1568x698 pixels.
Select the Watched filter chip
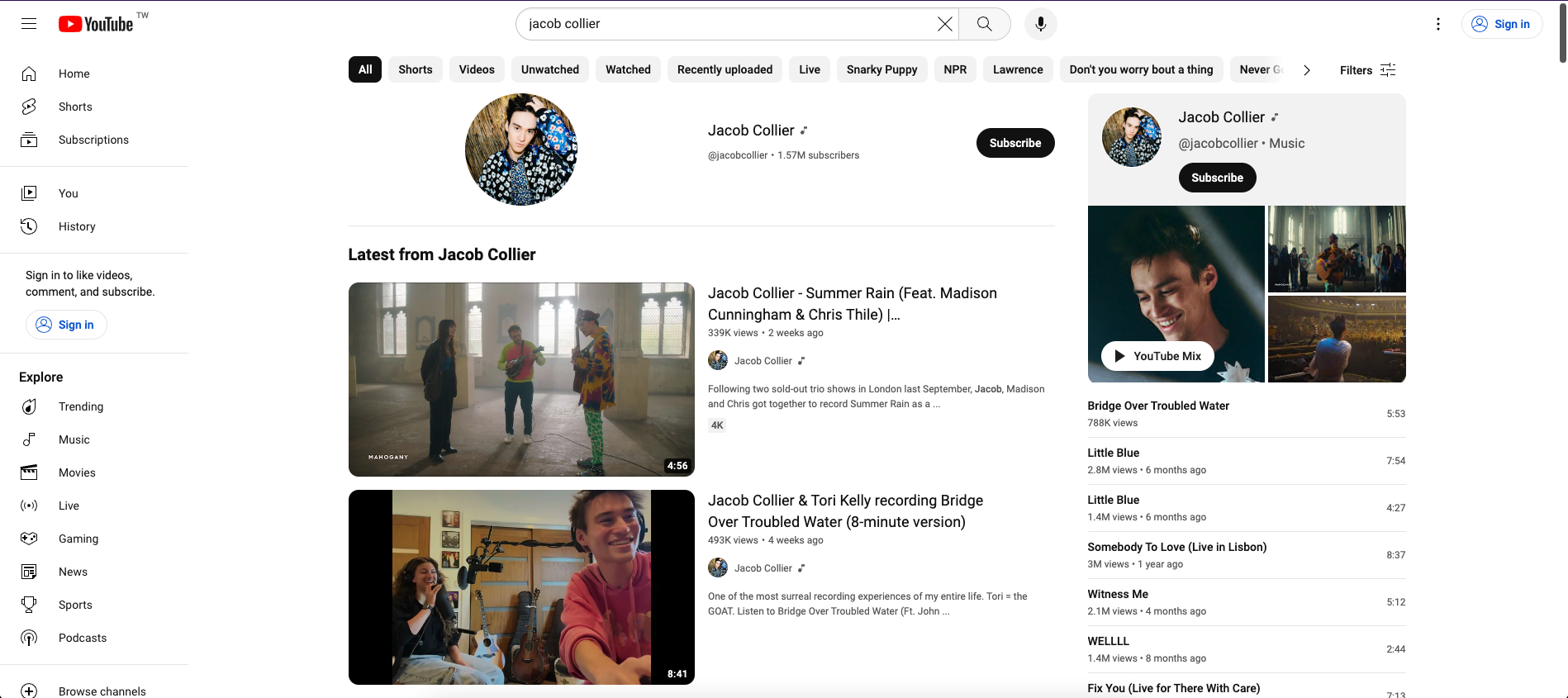(x=628, y=69)
